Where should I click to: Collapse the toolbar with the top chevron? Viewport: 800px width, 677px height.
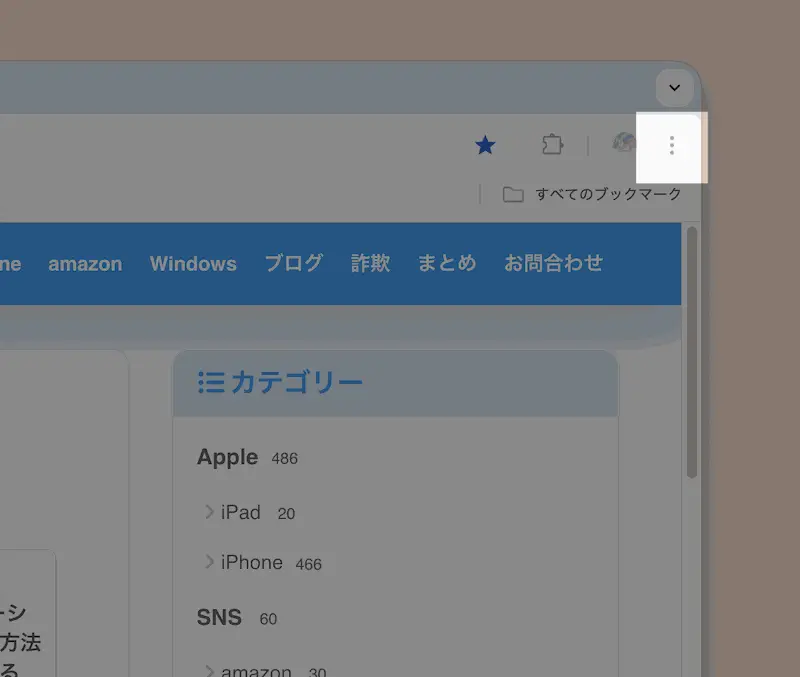(675, 88)
